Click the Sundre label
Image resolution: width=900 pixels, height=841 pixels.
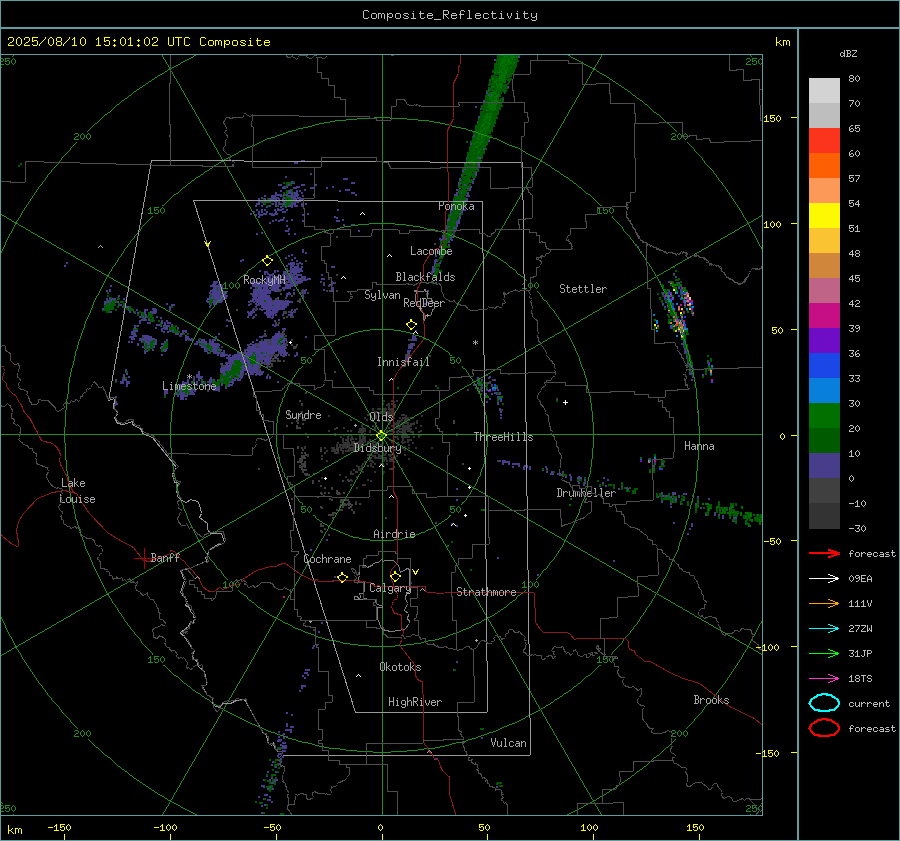tap(303, 415)
